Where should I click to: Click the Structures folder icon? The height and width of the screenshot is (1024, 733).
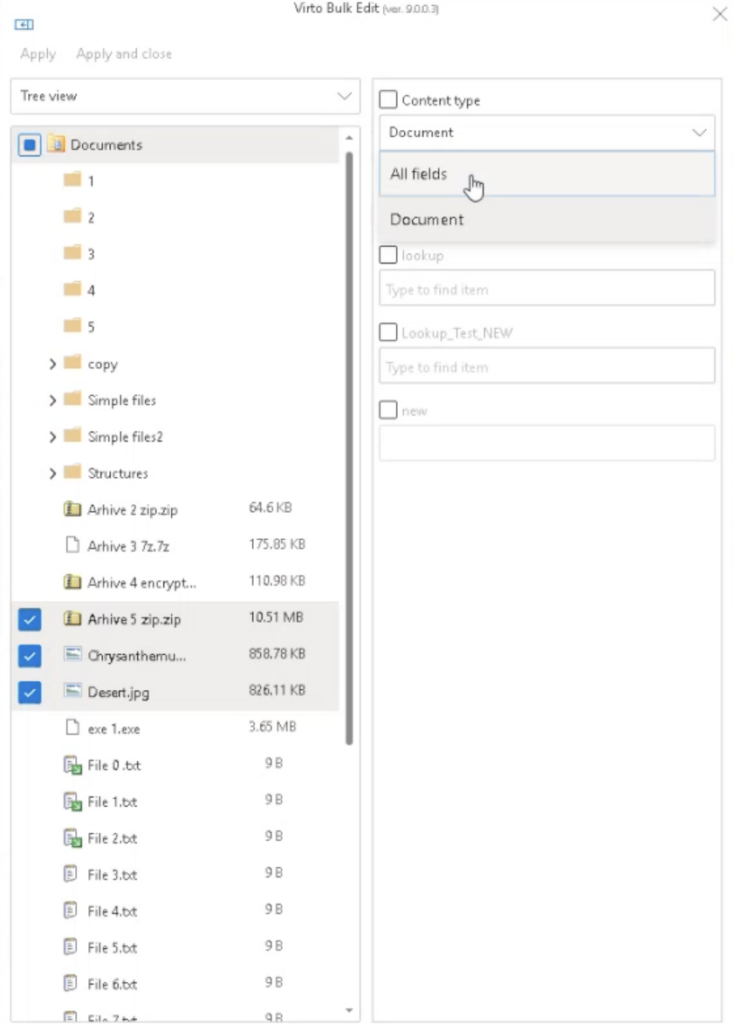coord(72,472)
